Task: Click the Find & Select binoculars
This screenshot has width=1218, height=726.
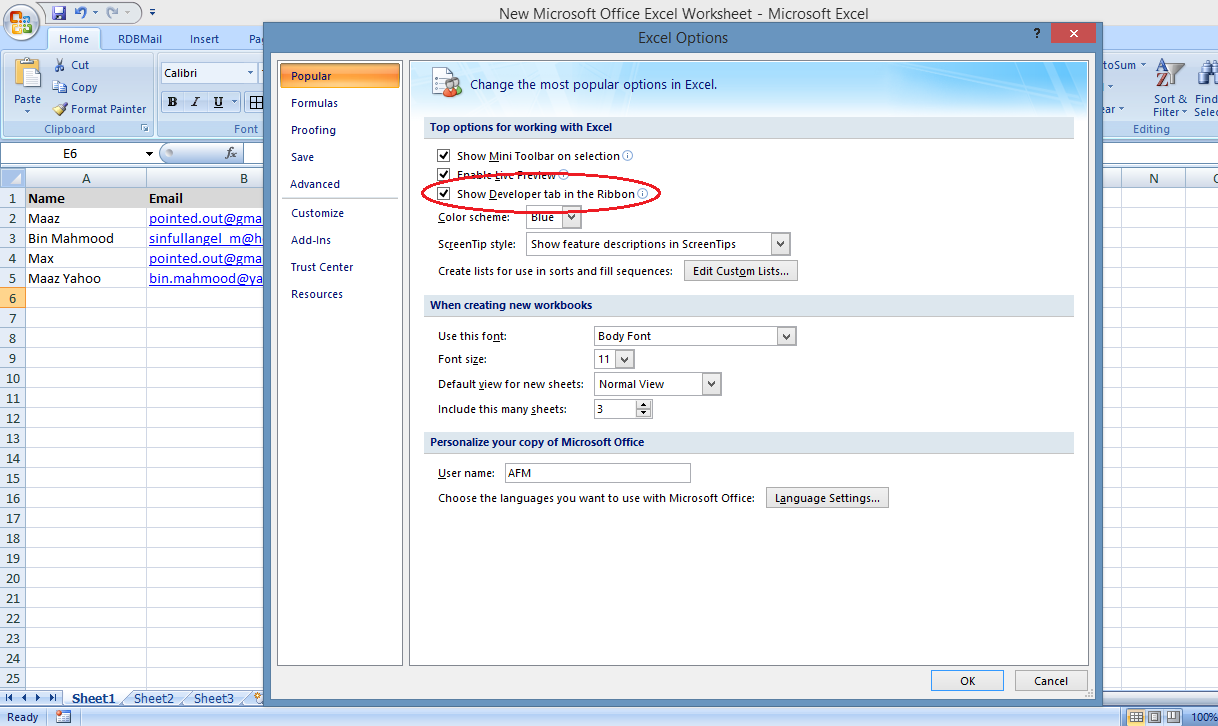Action: 1207,74
